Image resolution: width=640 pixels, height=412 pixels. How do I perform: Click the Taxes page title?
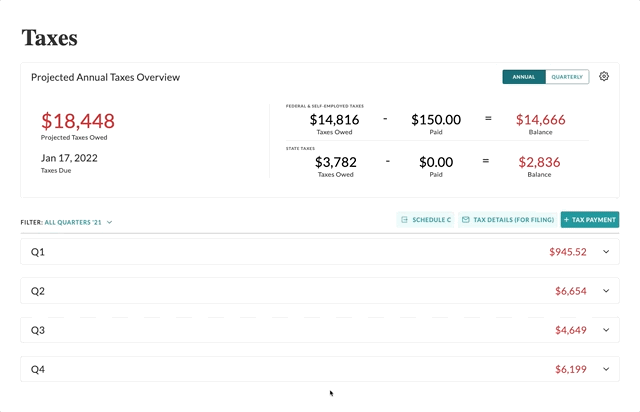[49, 38]
